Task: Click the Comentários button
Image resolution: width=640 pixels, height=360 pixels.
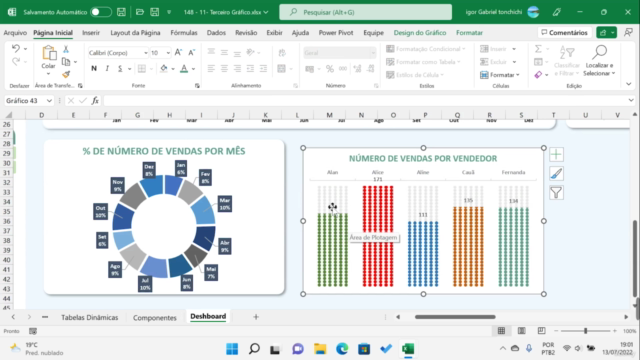Action: (564, 32)
